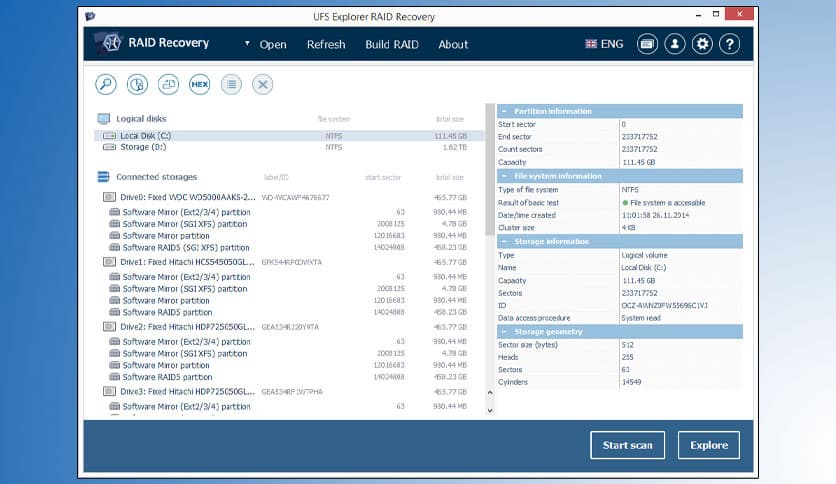This screenshot has width=836, height=484.
Task: Collapse the Partition information section
Action: tap(503, 110)
